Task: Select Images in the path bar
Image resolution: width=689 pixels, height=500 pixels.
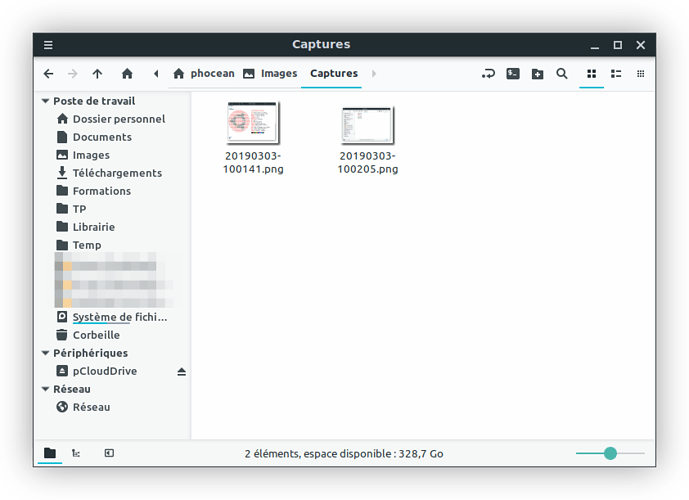Action: click(270, 73)
